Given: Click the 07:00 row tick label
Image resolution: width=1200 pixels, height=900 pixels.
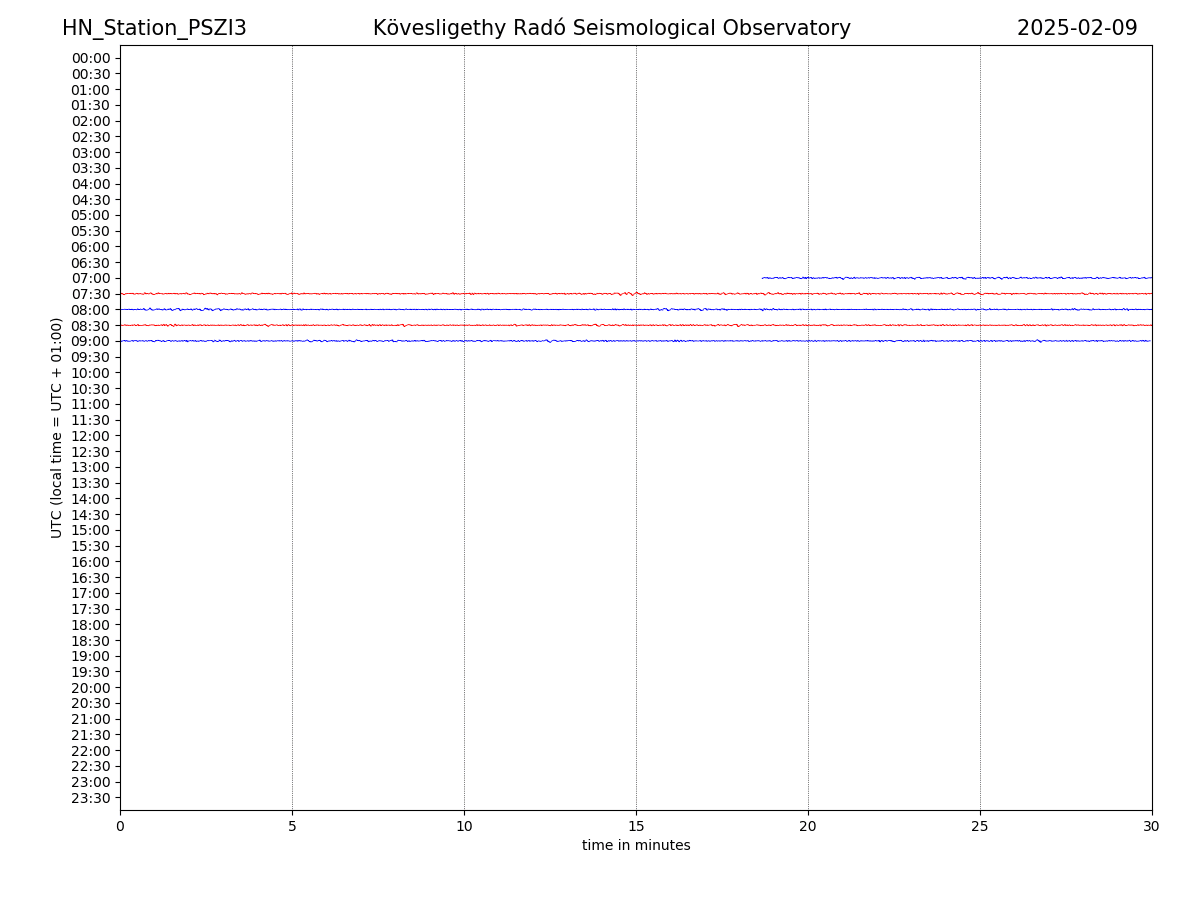Looking at the screenshot, I should pyautogui.click(x=91, y=278).
